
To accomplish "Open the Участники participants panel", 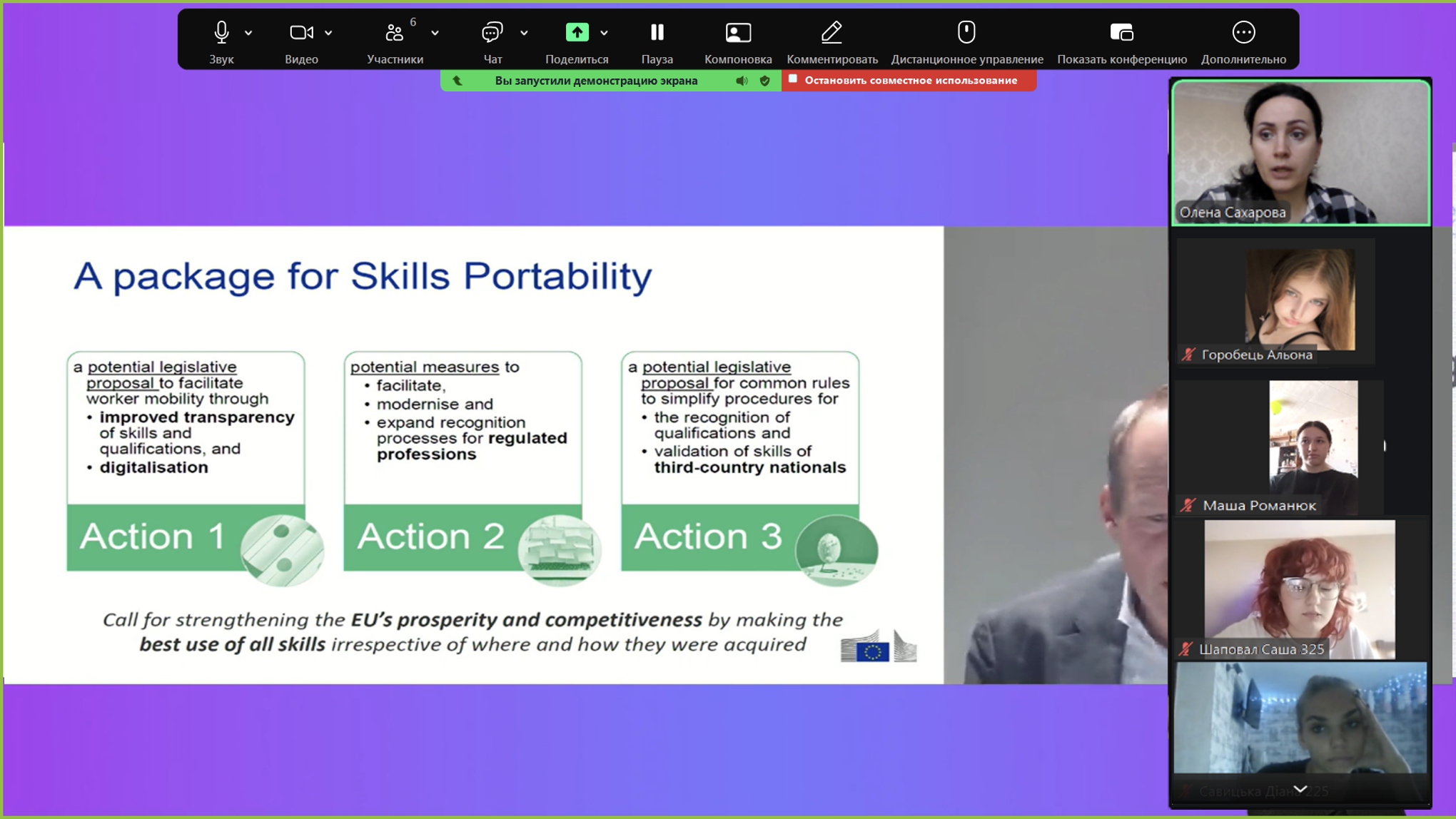I will coord(395,33).
